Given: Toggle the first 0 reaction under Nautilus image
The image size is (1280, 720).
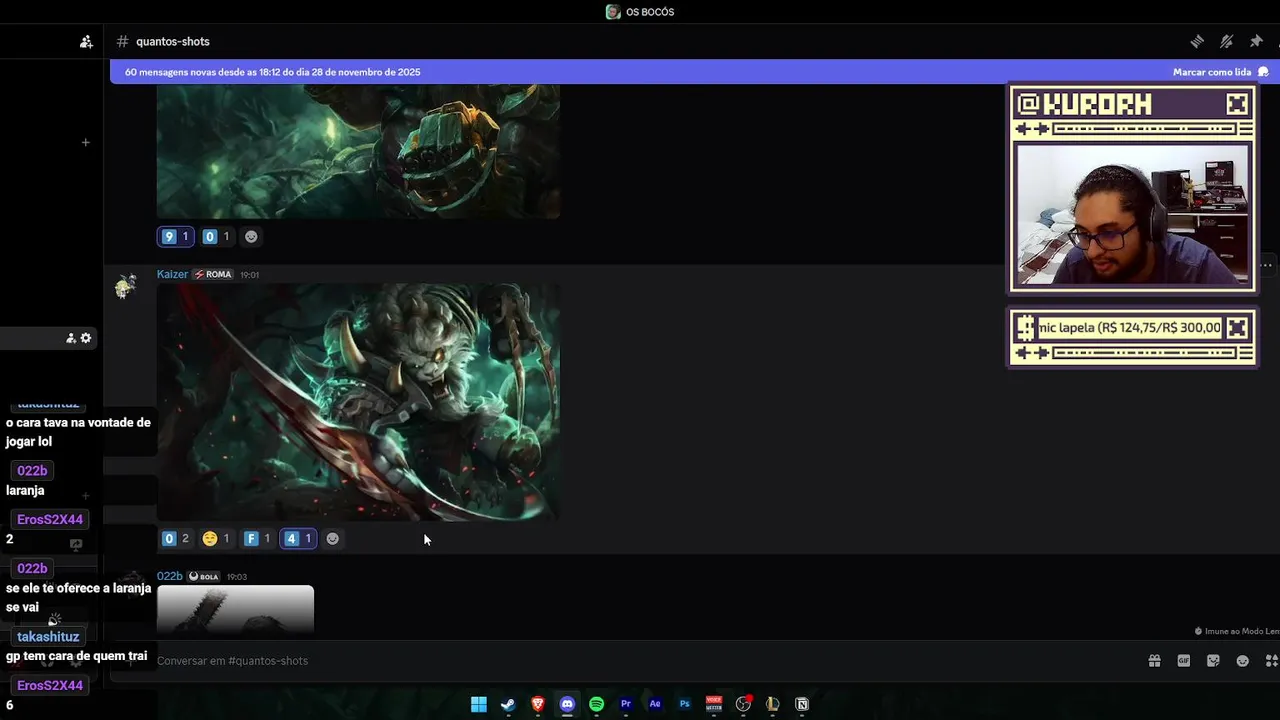Looking at the screenshot, I should point(216,237).
